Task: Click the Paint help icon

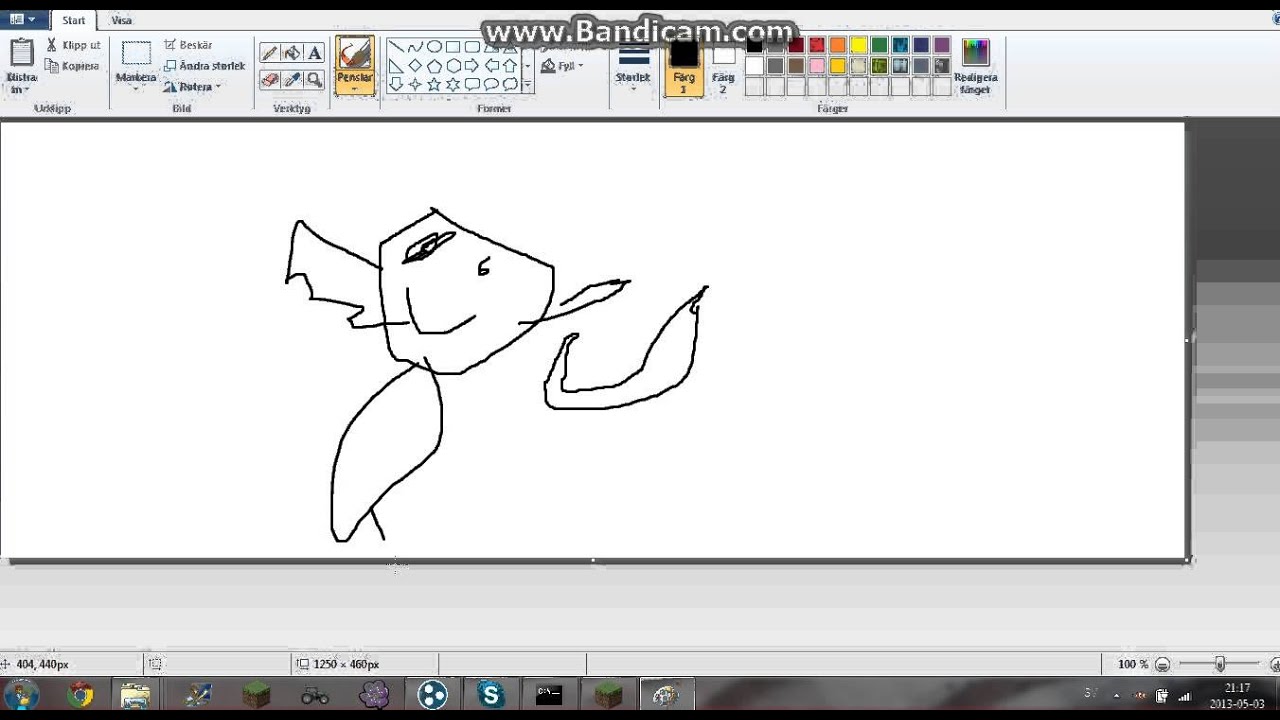Action: click(1275, 19)
